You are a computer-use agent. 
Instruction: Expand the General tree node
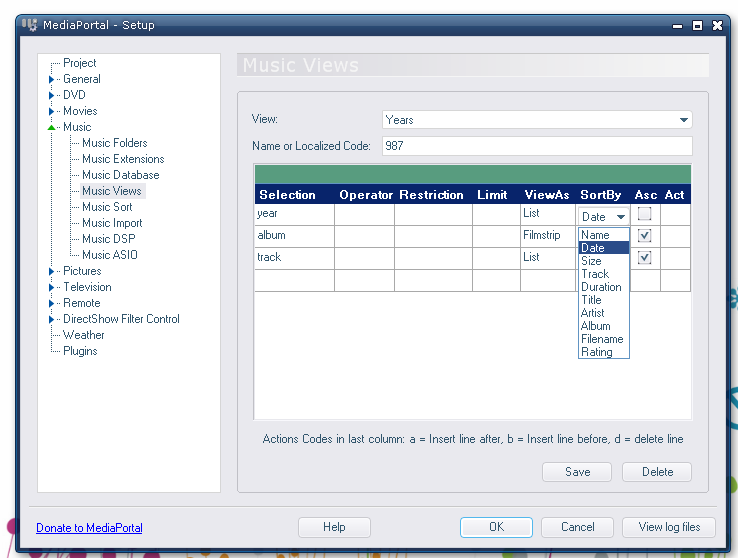pyautogui.click(x=51, y=80)
